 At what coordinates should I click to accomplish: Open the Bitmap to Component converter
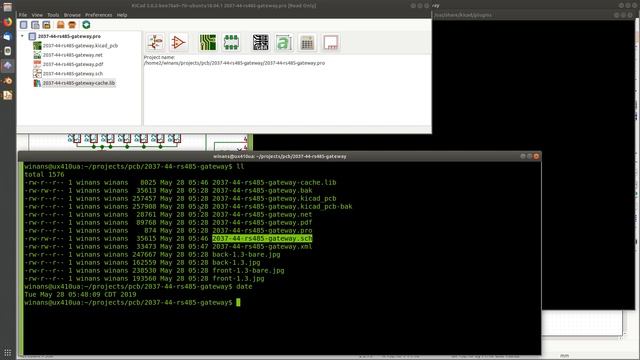[x=284, y=42]
